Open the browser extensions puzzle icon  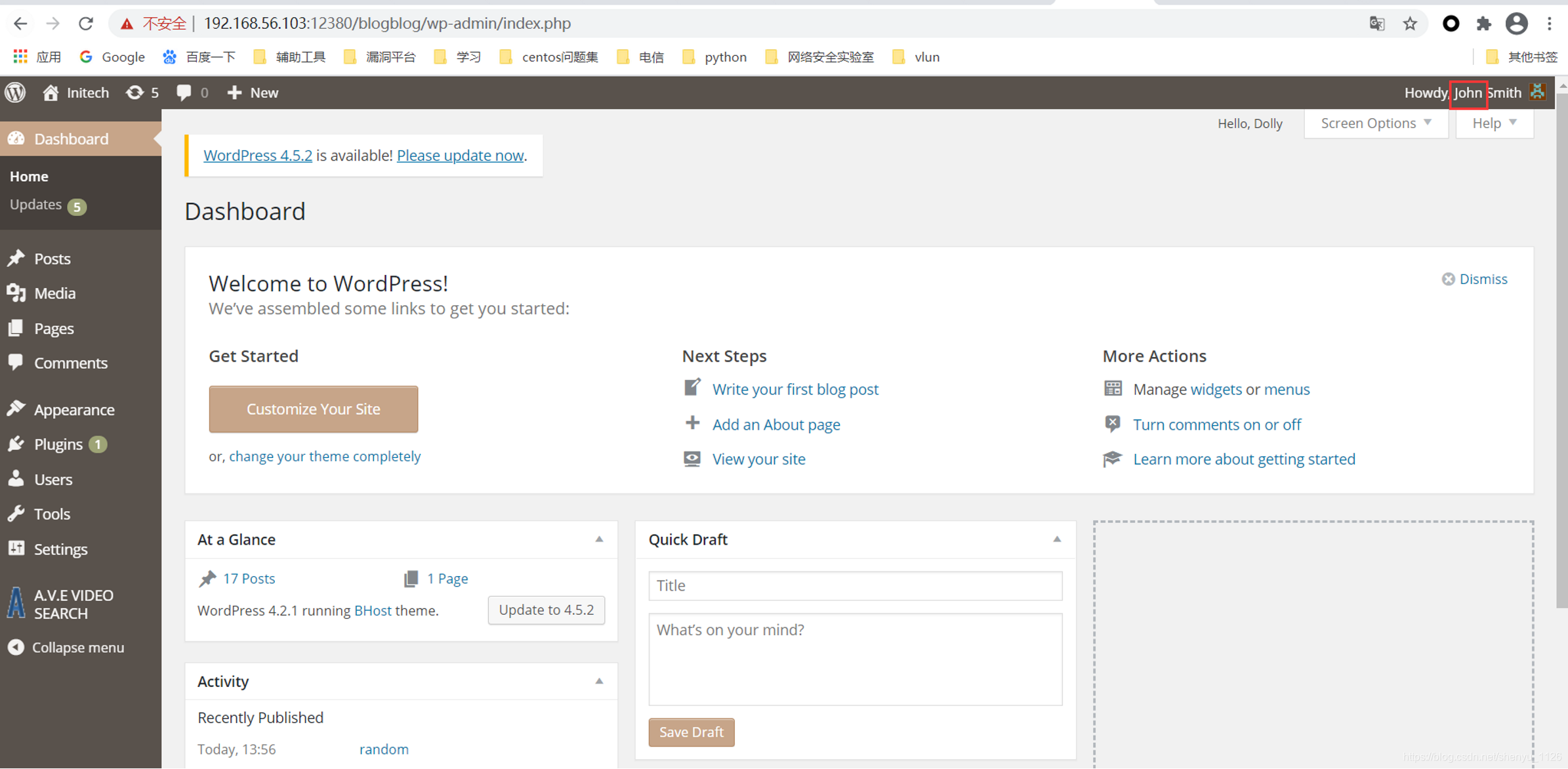pos(1483,24)
